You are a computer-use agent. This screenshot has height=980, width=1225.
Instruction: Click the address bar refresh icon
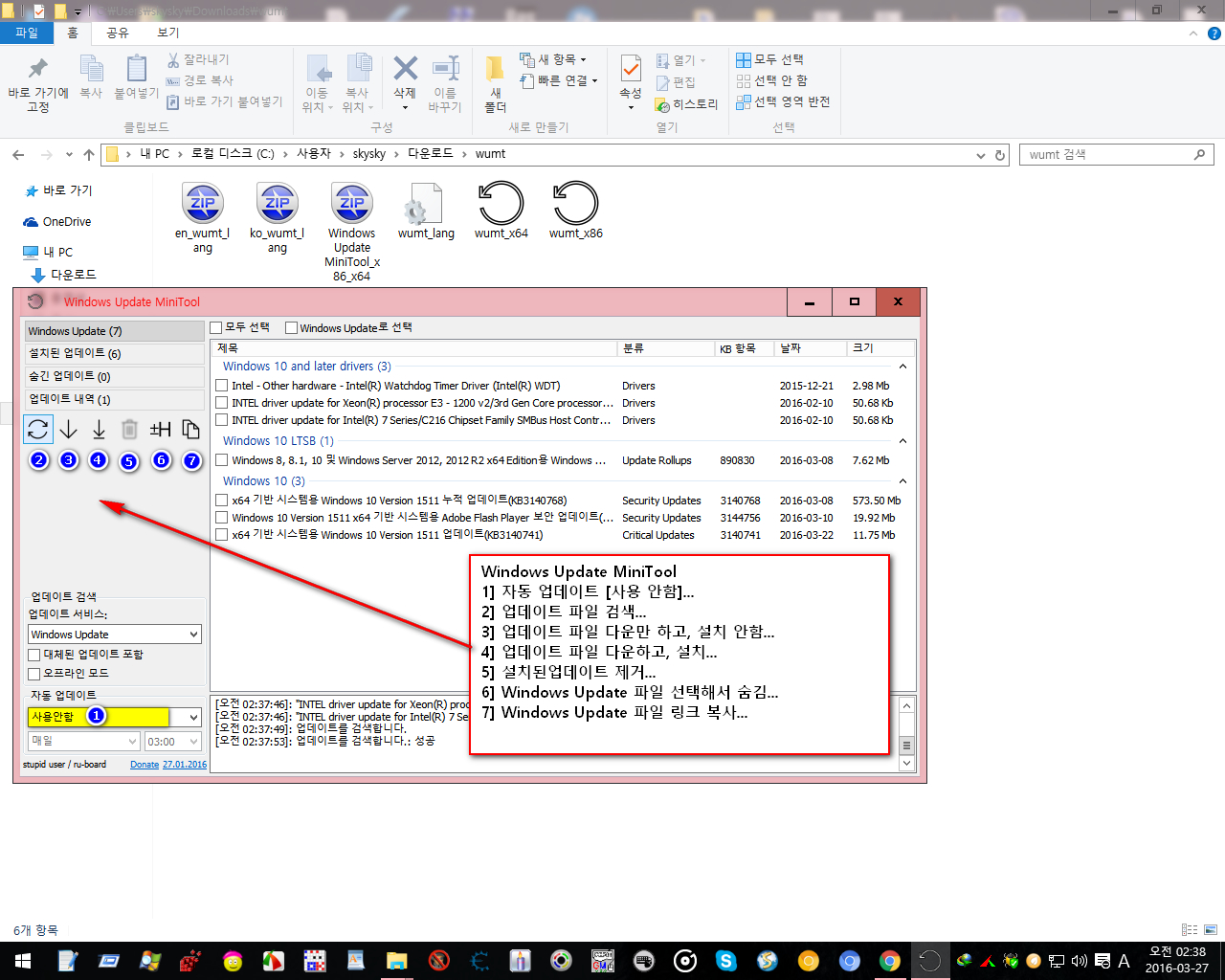pos(1000,154)
